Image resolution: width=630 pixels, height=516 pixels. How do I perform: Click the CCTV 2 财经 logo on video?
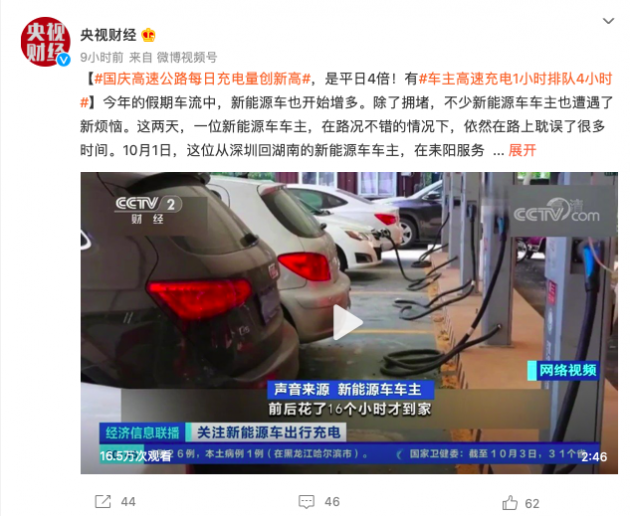pos(148,209)
